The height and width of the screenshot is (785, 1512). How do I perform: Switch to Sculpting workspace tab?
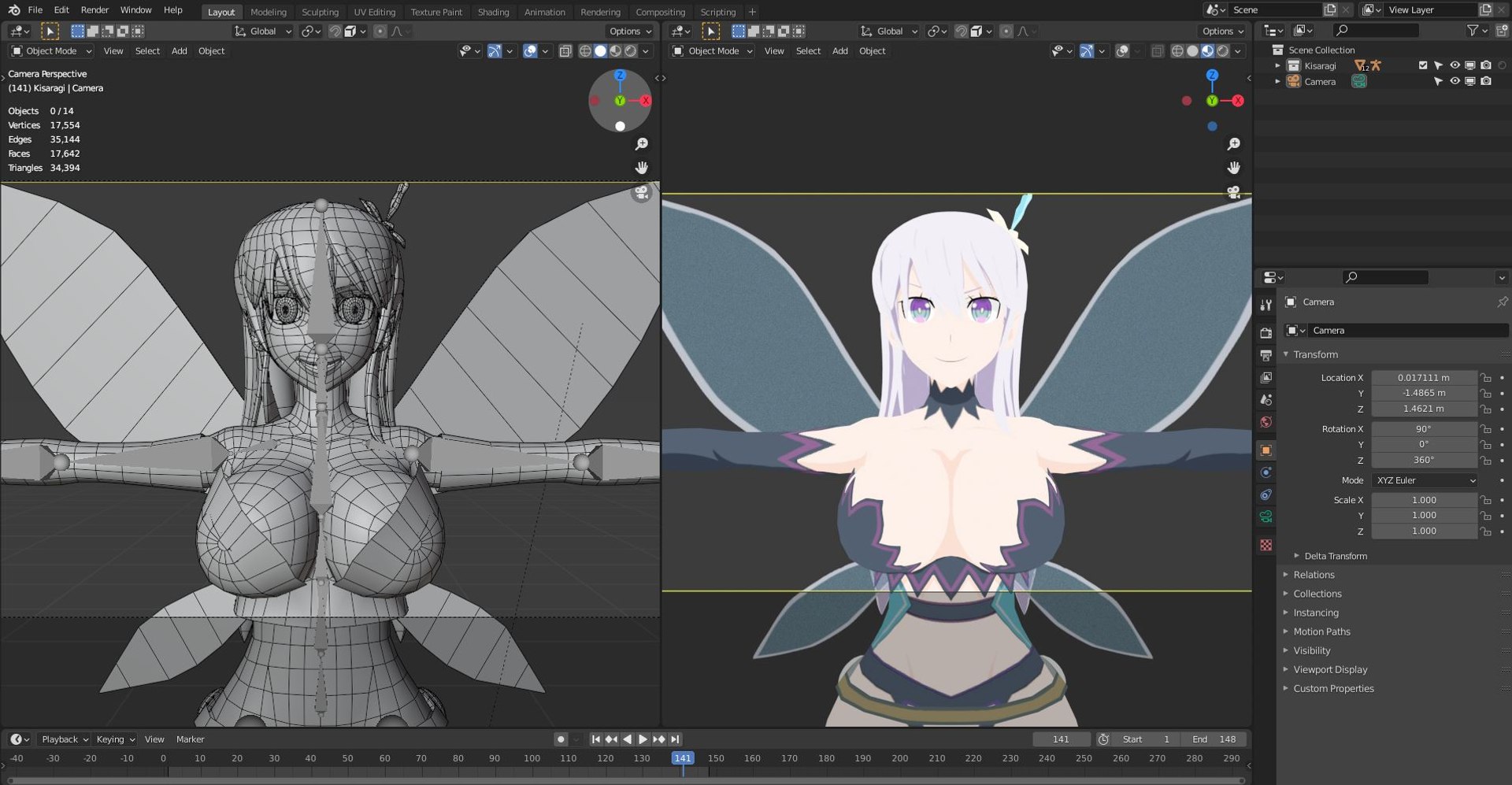pyautogui.click(x=320, y=12)
